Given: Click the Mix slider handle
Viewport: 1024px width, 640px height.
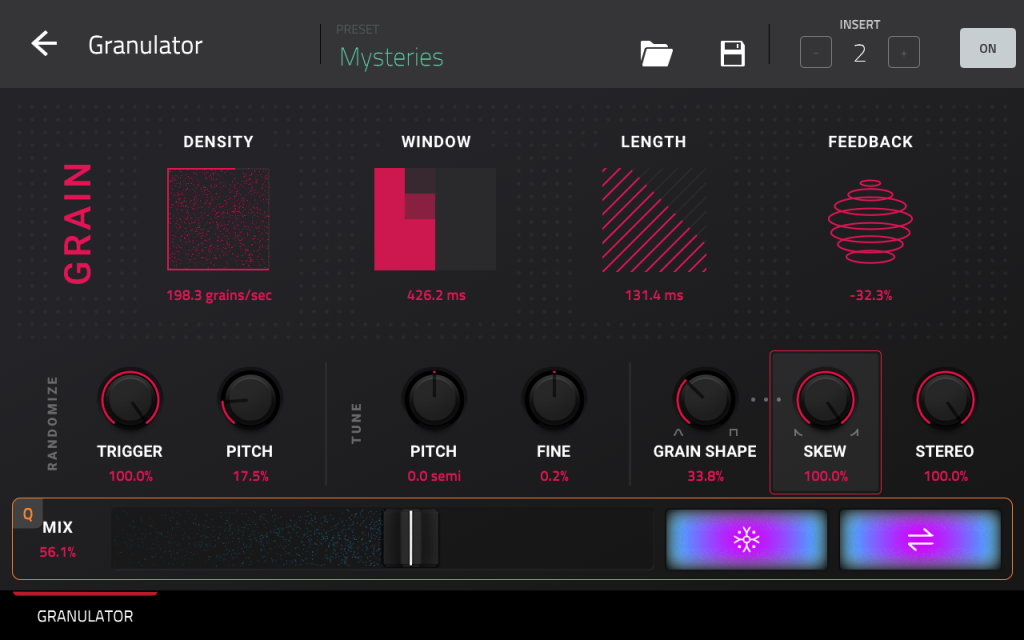Looking at the screenshot, I should (x=410, y=539).
